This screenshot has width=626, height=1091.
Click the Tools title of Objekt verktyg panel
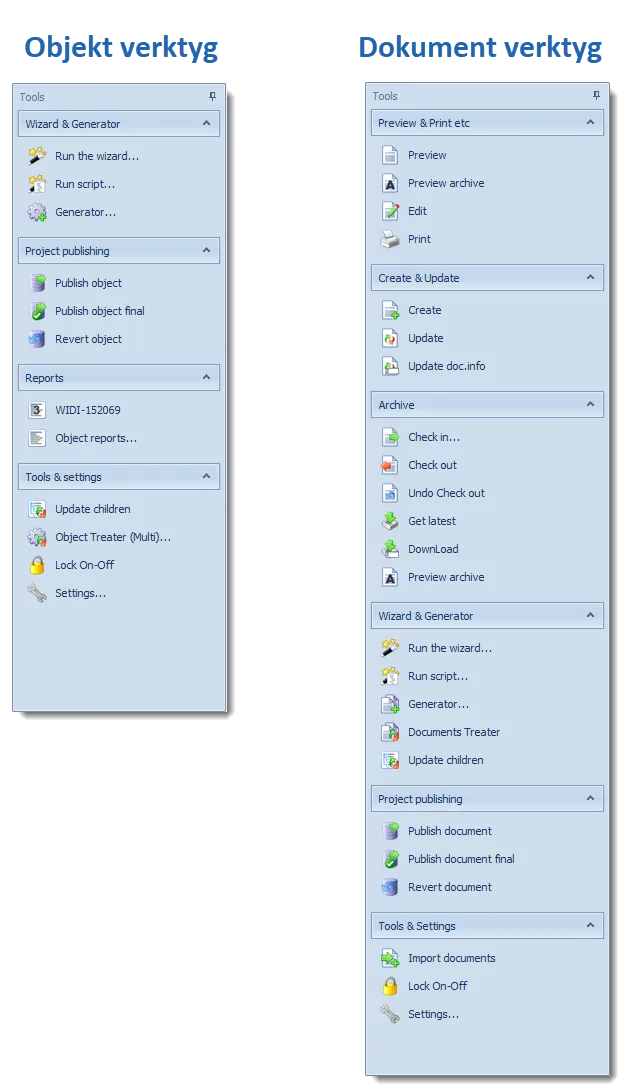click(x=32, y=97)
